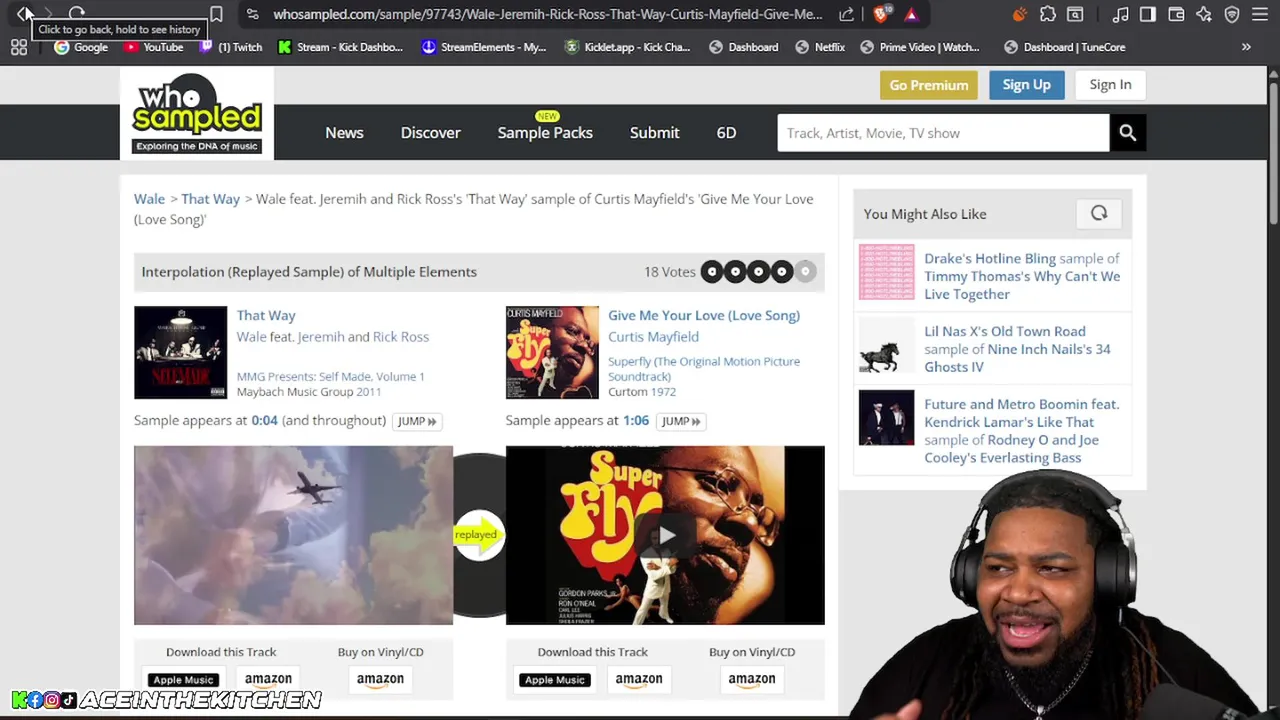This screenshot has width=1280, height=720.
Task: Click the WhoSampled logo
Action: pos(197,113)
